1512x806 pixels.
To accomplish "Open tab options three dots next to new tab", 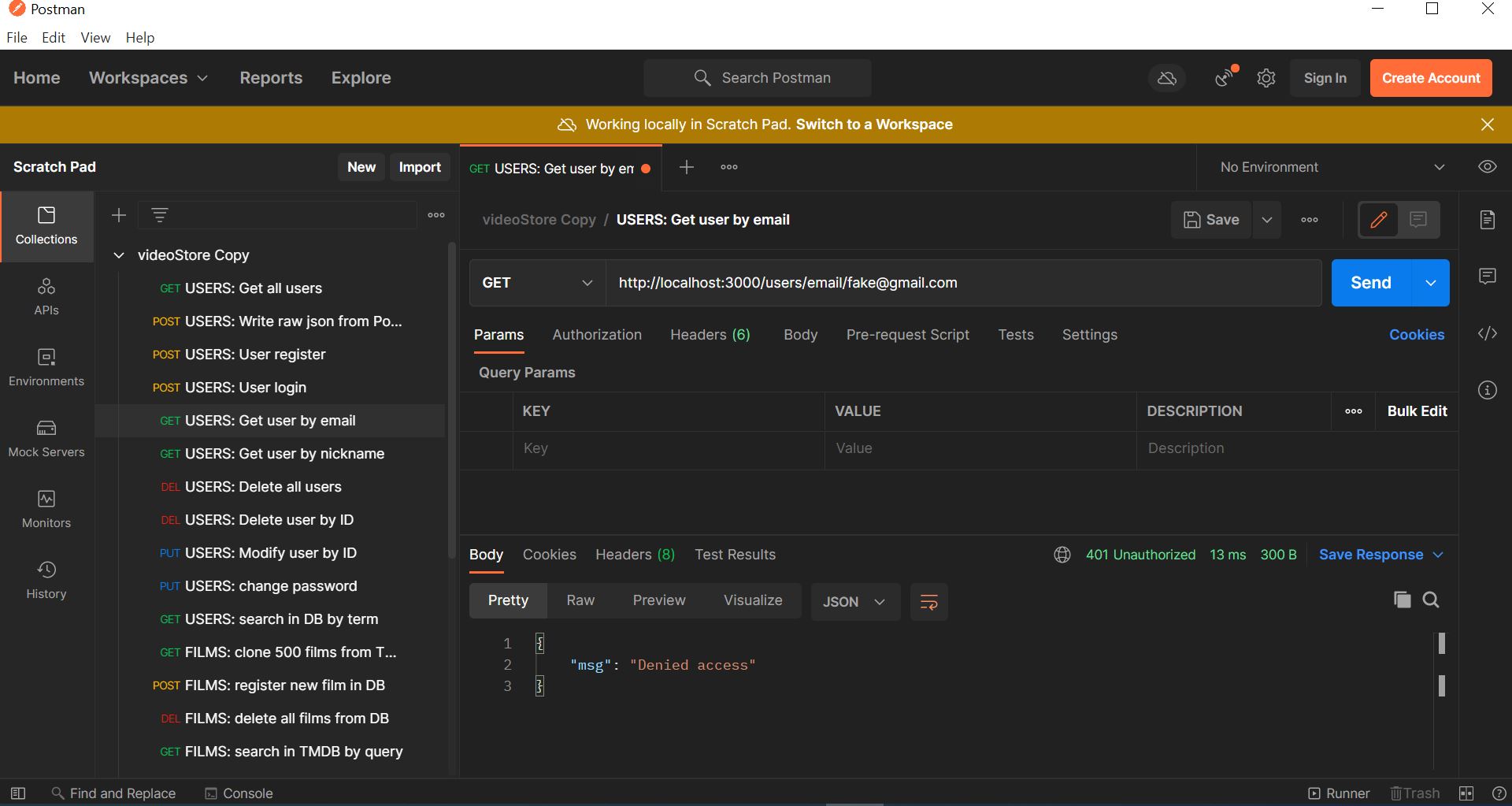I will (729, 167).
